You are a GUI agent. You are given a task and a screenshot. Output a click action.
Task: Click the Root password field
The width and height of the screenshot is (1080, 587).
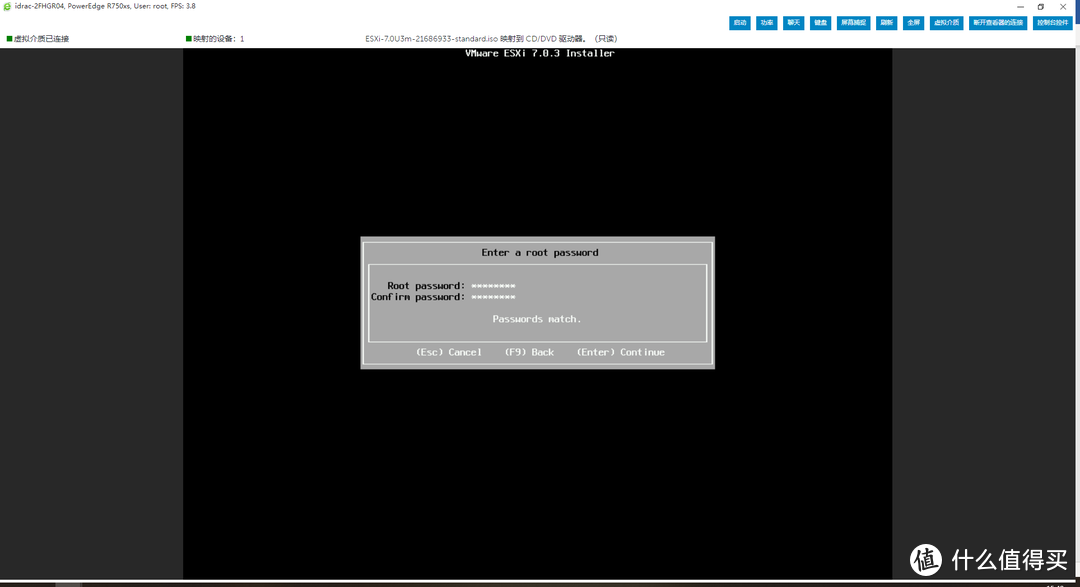click(x=493, y=286)
